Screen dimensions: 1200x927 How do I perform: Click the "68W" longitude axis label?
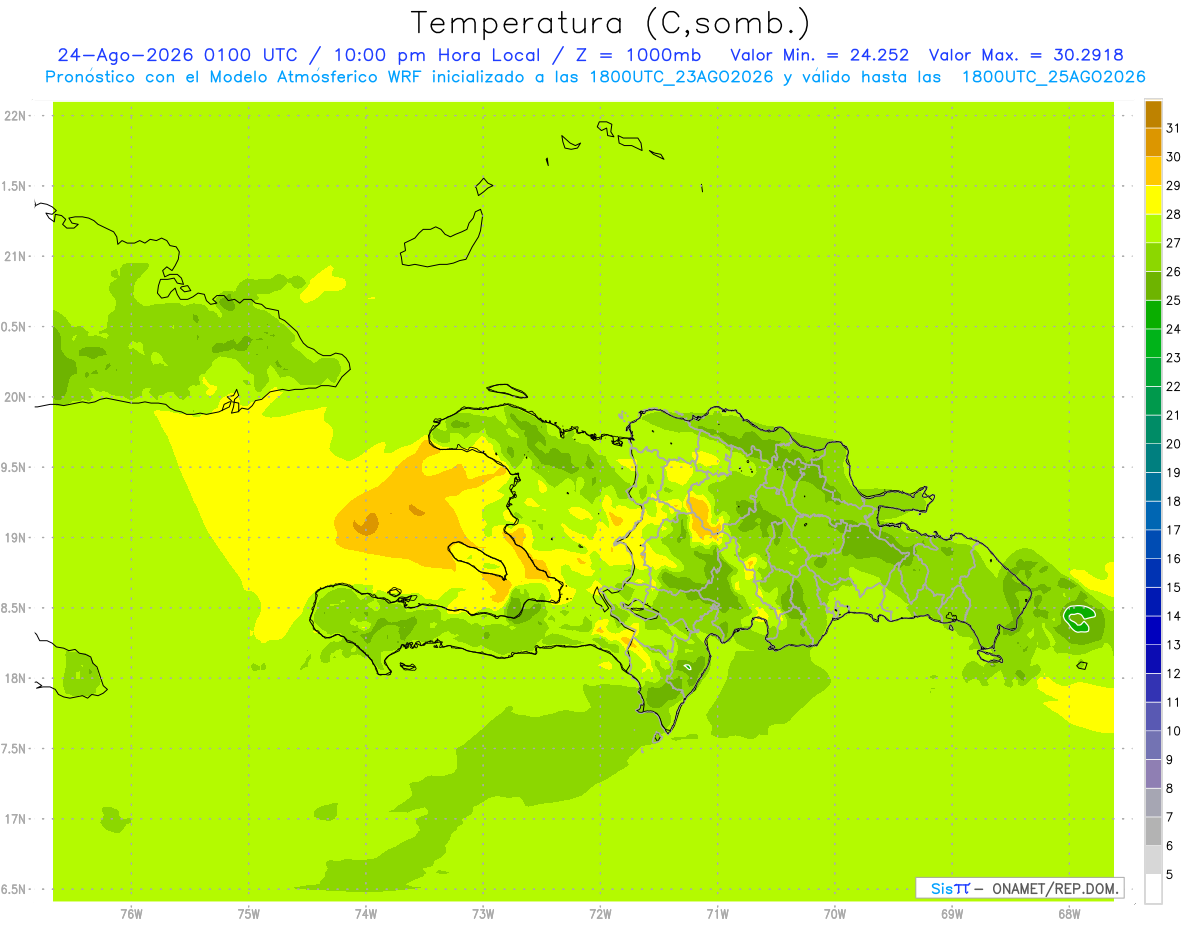pyautogui.click(x=1069, y=914)
